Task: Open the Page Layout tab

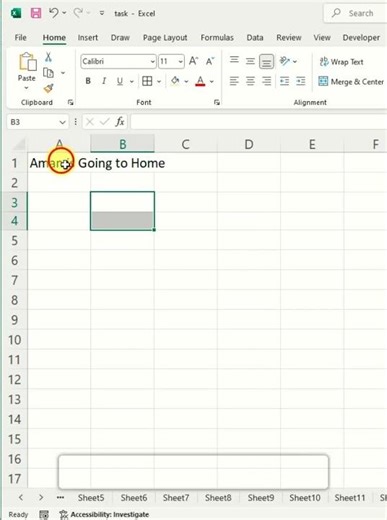Action: click(165, 37)
